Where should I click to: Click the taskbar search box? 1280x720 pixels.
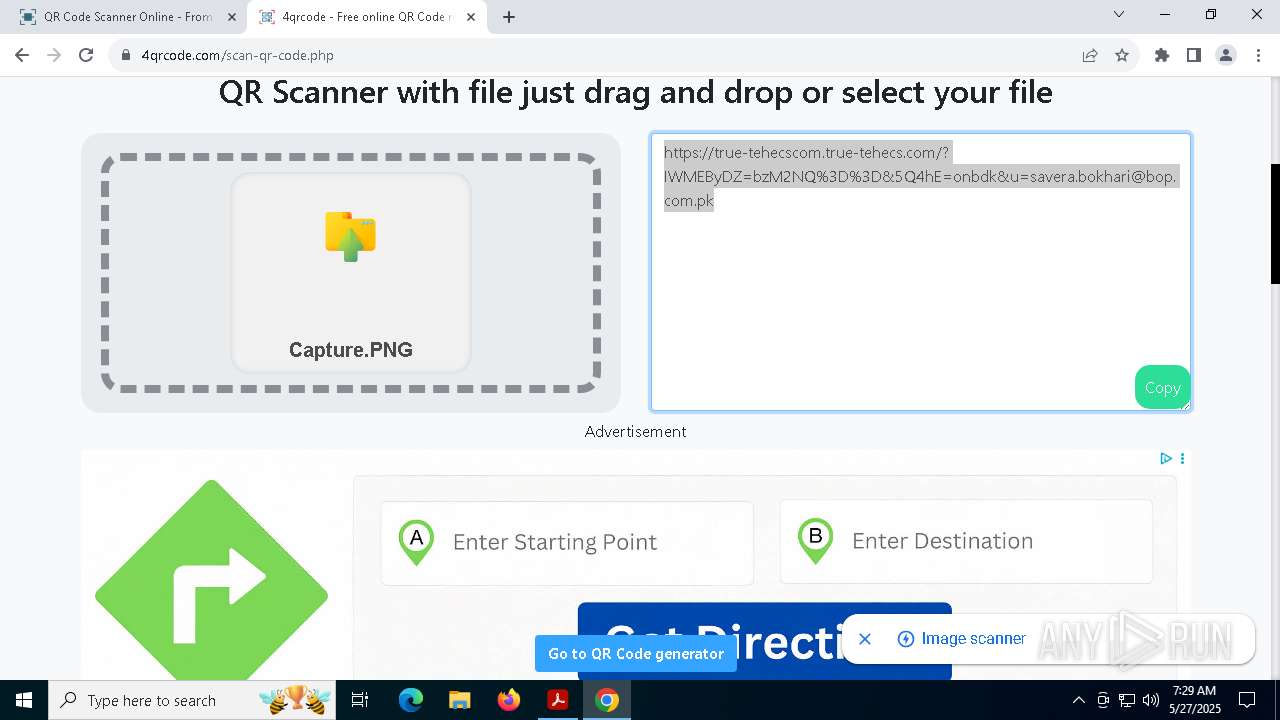[193, 700]
